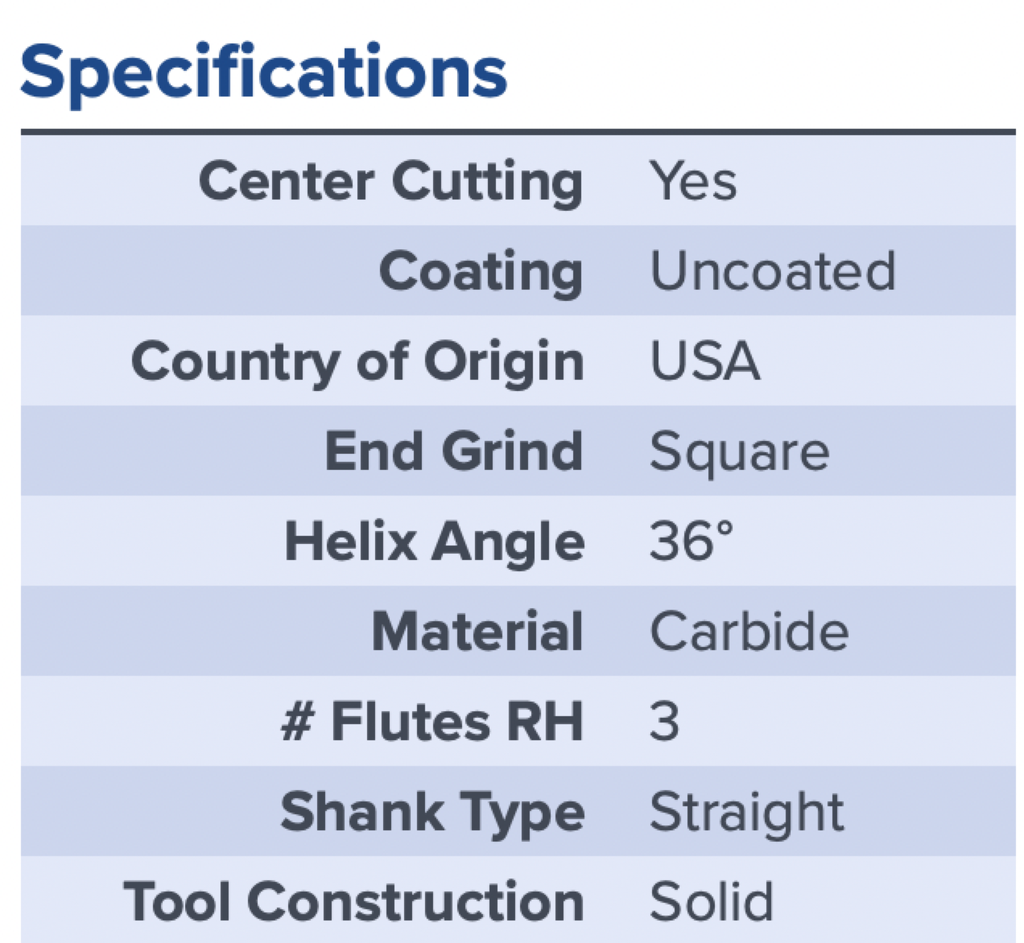Click the Specifications heading

[x=264, y=73]
